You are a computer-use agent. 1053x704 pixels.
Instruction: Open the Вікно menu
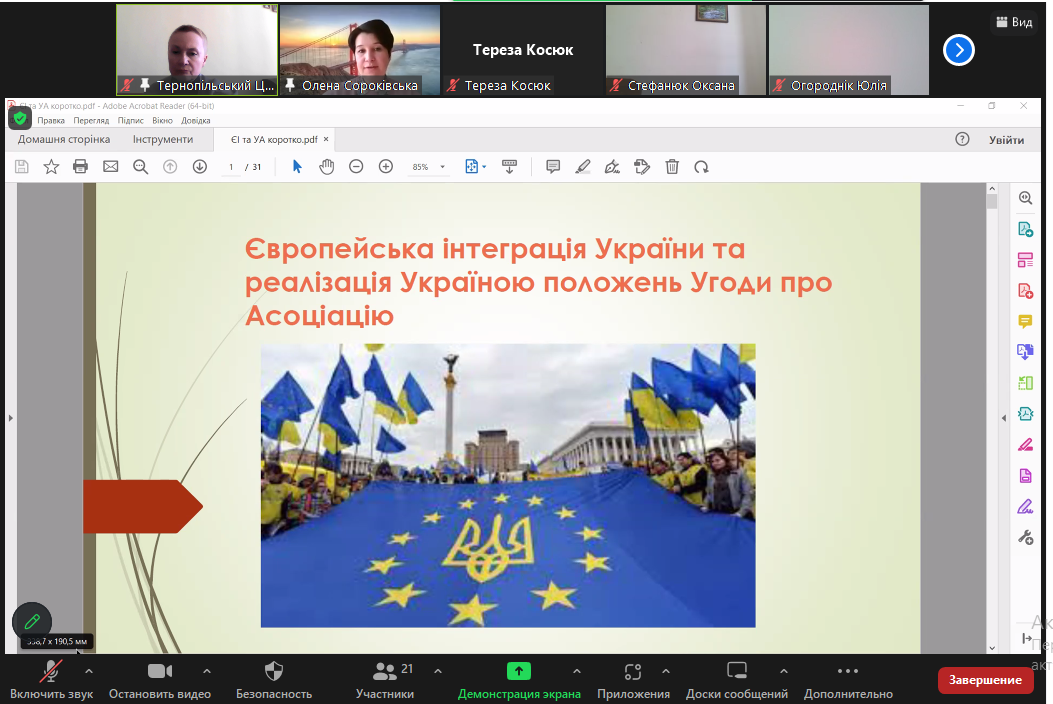[162, 120]
